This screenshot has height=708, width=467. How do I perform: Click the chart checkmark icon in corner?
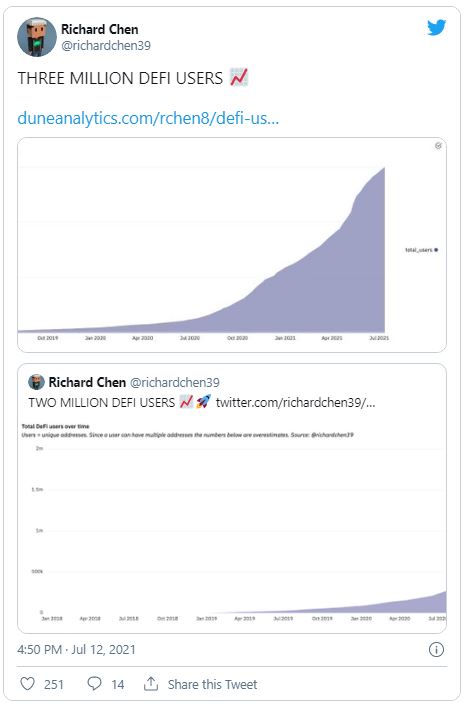(x=438, y=146)
